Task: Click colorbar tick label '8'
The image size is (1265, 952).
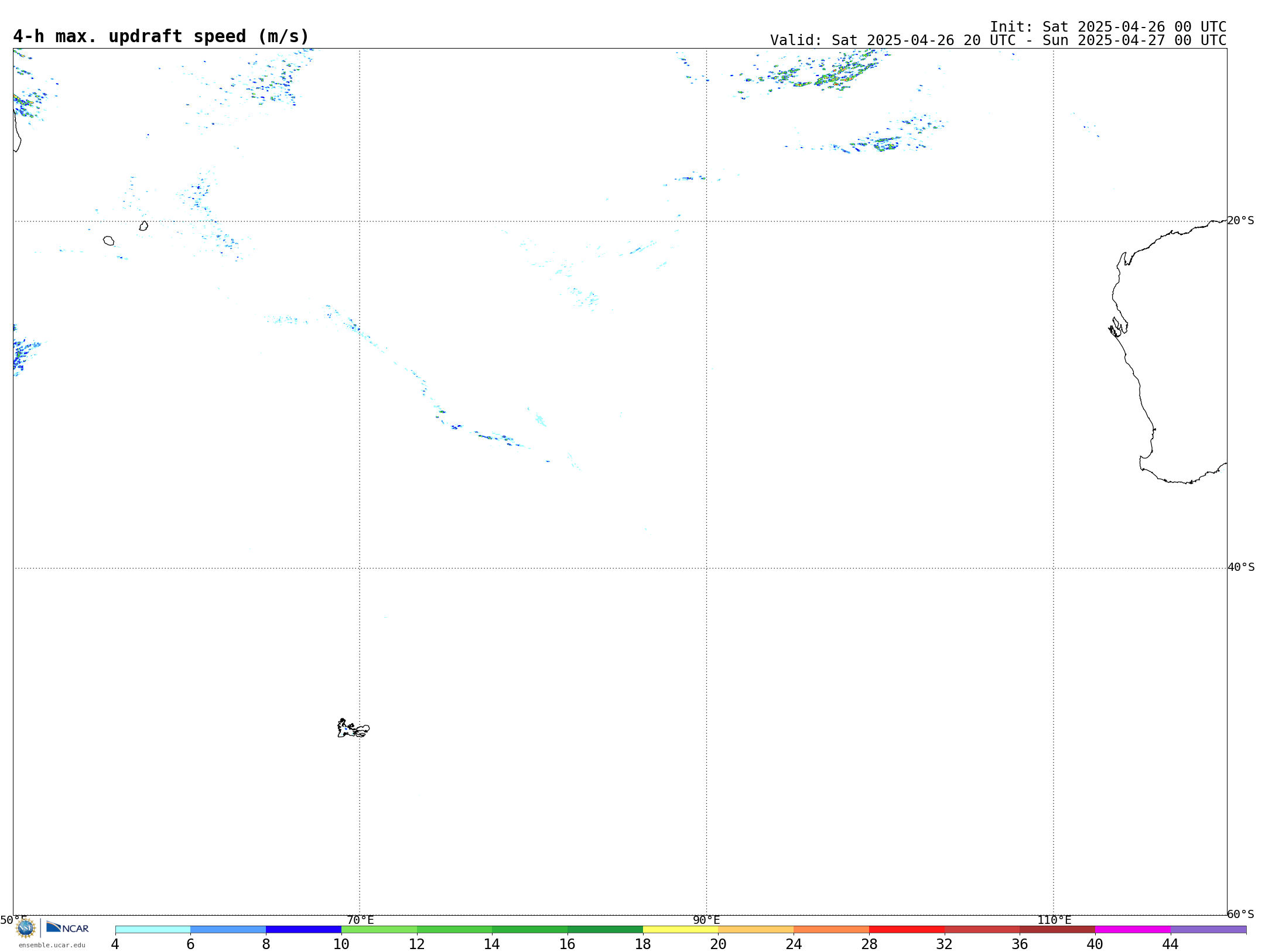Action: (266, 944)
